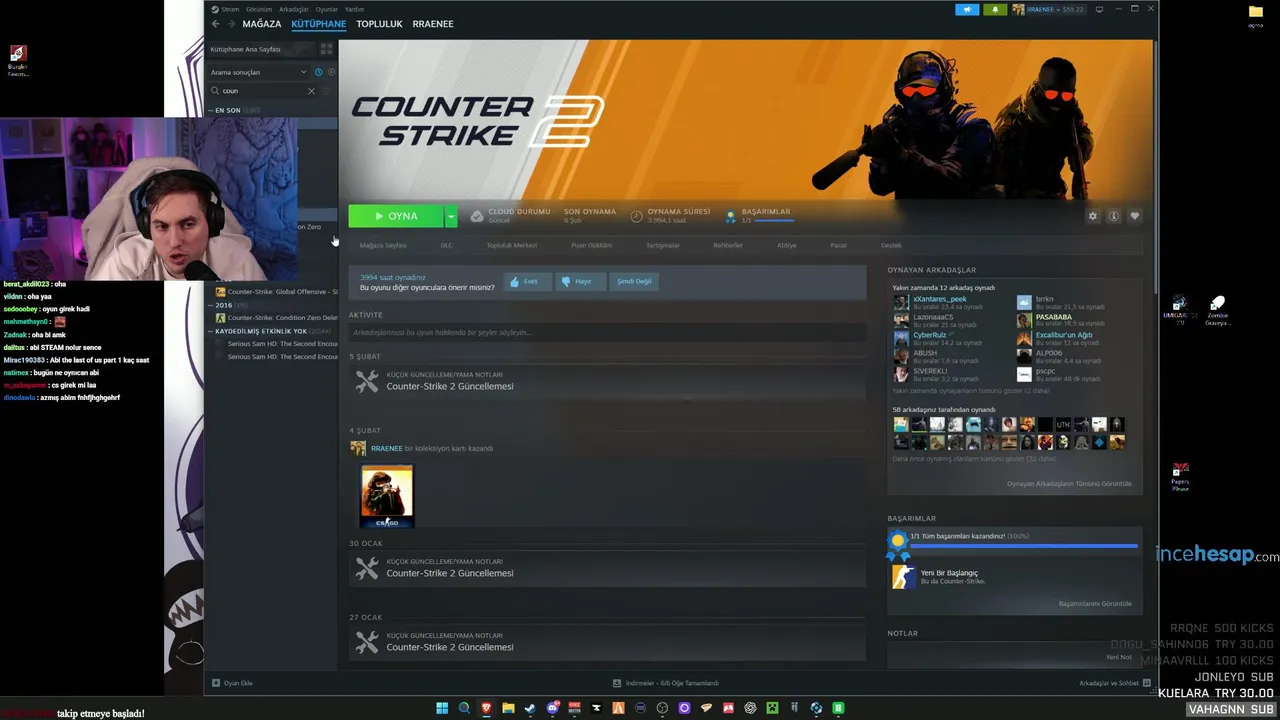This screenshot has height=720, width=1280.
Task: Open the Arkadaşlar menu
Action: click(294, 9)
